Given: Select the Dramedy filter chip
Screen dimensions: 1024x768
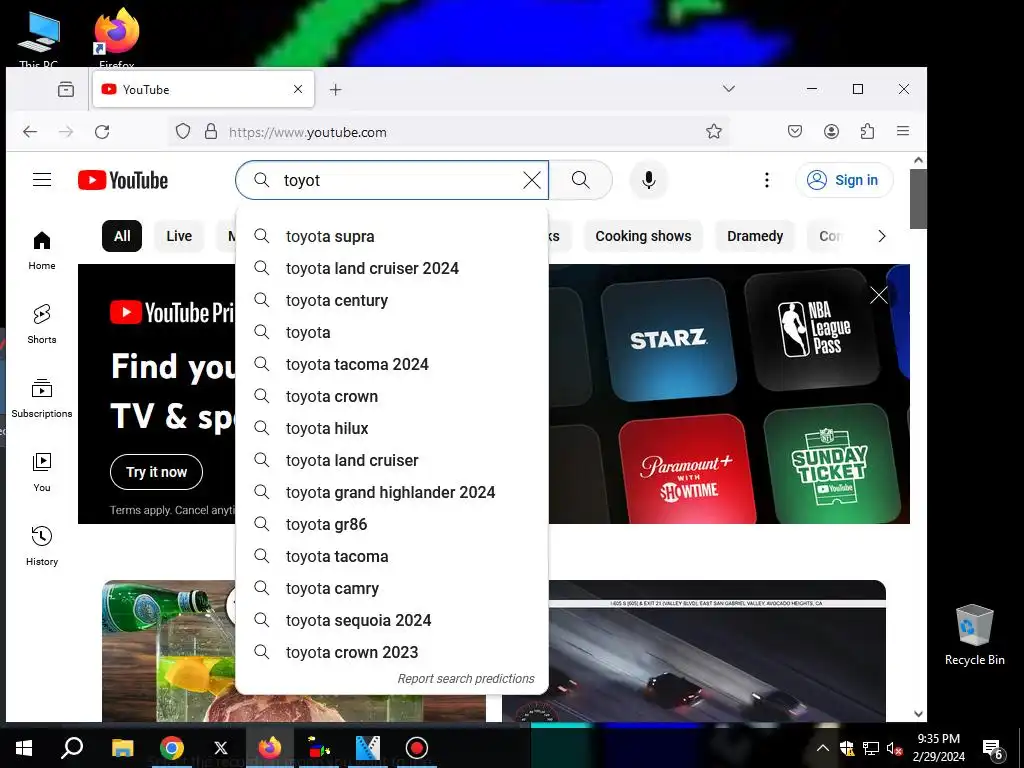Looking at the screenshot, I should [755, 236].
